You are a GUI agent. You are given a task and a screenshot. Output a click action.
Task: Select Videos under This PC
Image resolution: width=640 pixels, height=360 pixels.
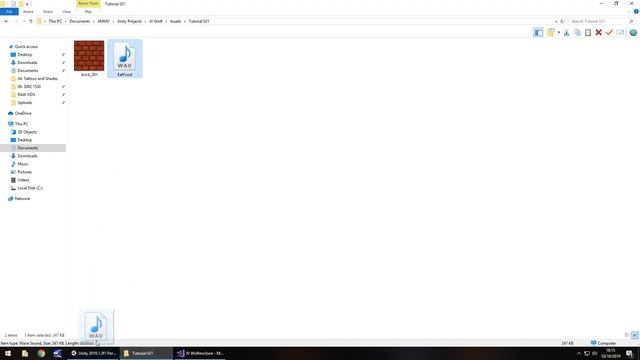[23, 180]
